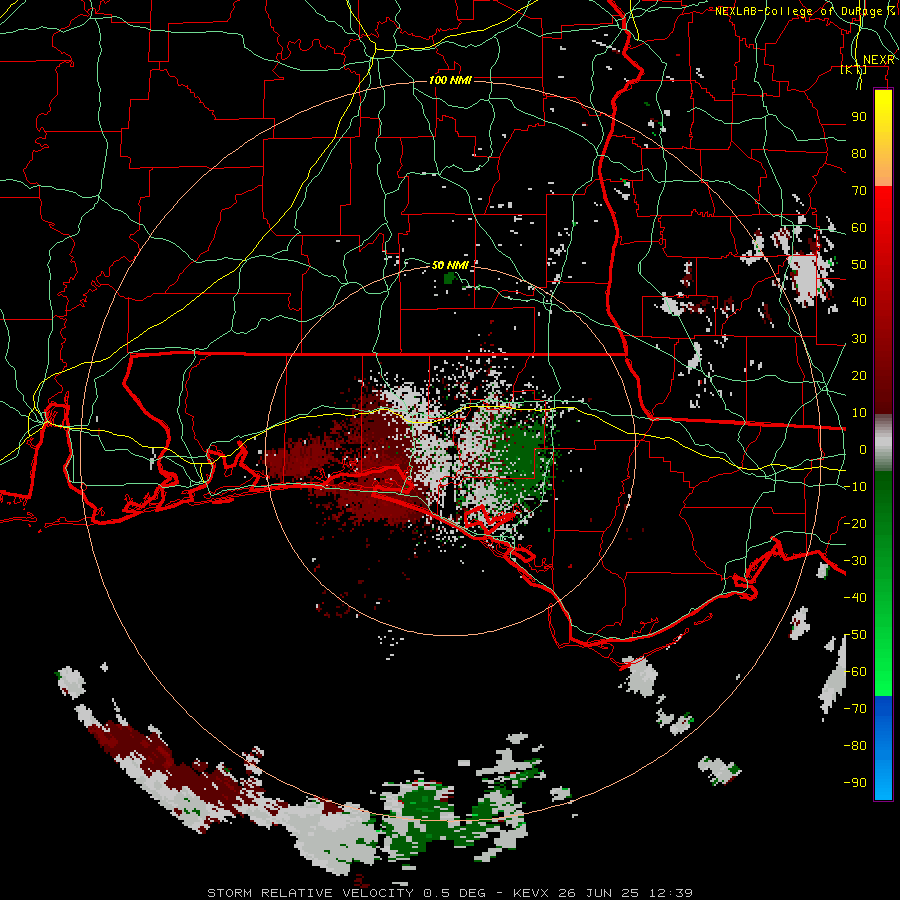
Task: Click the -90 value on velocity scale
Action: pyautogui.click(x=855, y=782)
